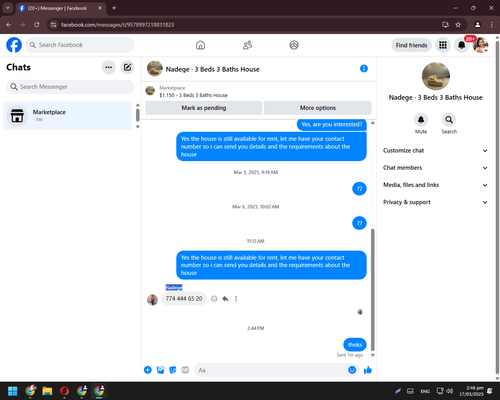Expand Media, files and links section
This screenshot has width=500, height=400.
pyautogui.click(x=435, y=185)
